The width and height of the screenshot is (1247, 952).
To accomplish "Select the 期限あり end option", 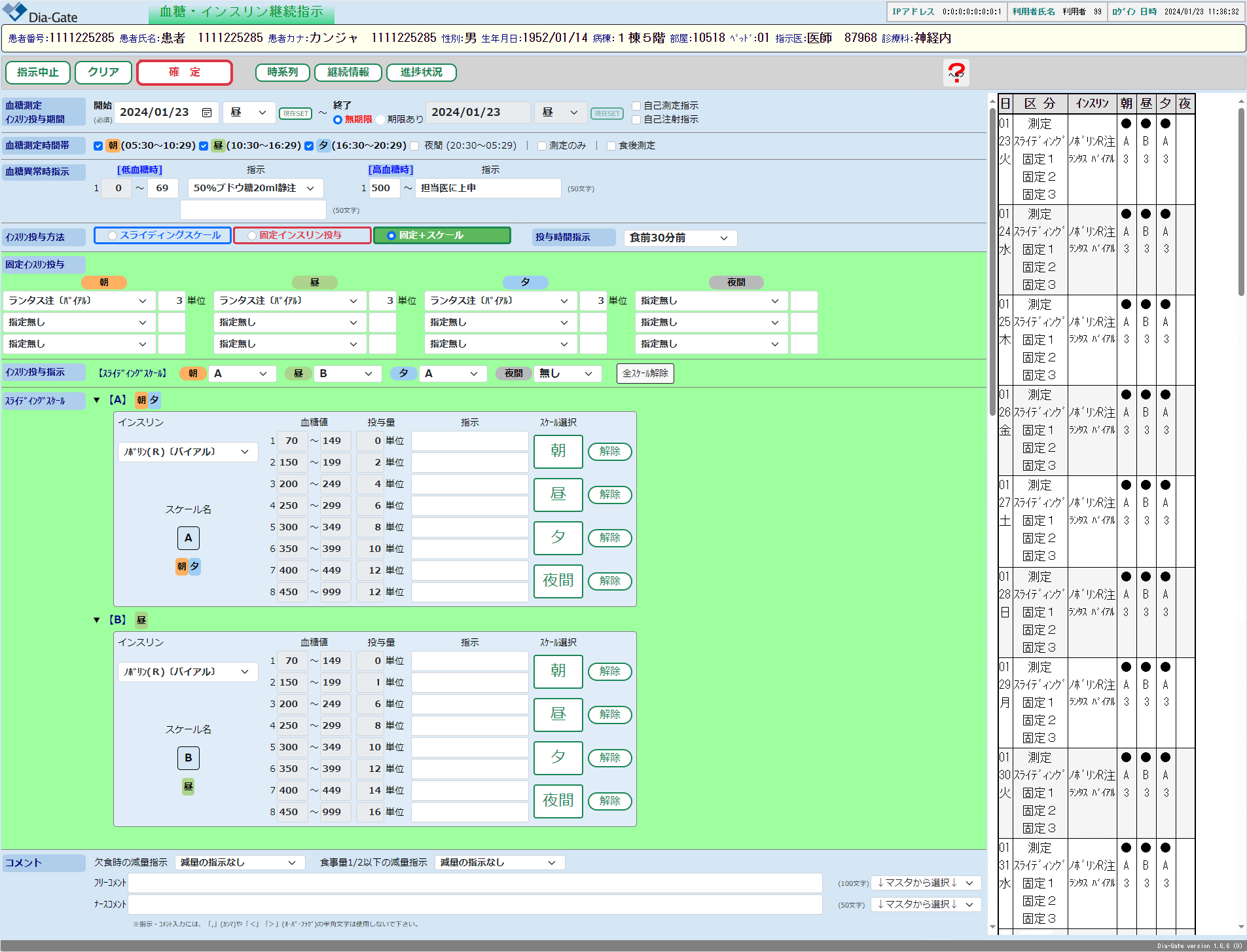I will click(x=380, y=120).
